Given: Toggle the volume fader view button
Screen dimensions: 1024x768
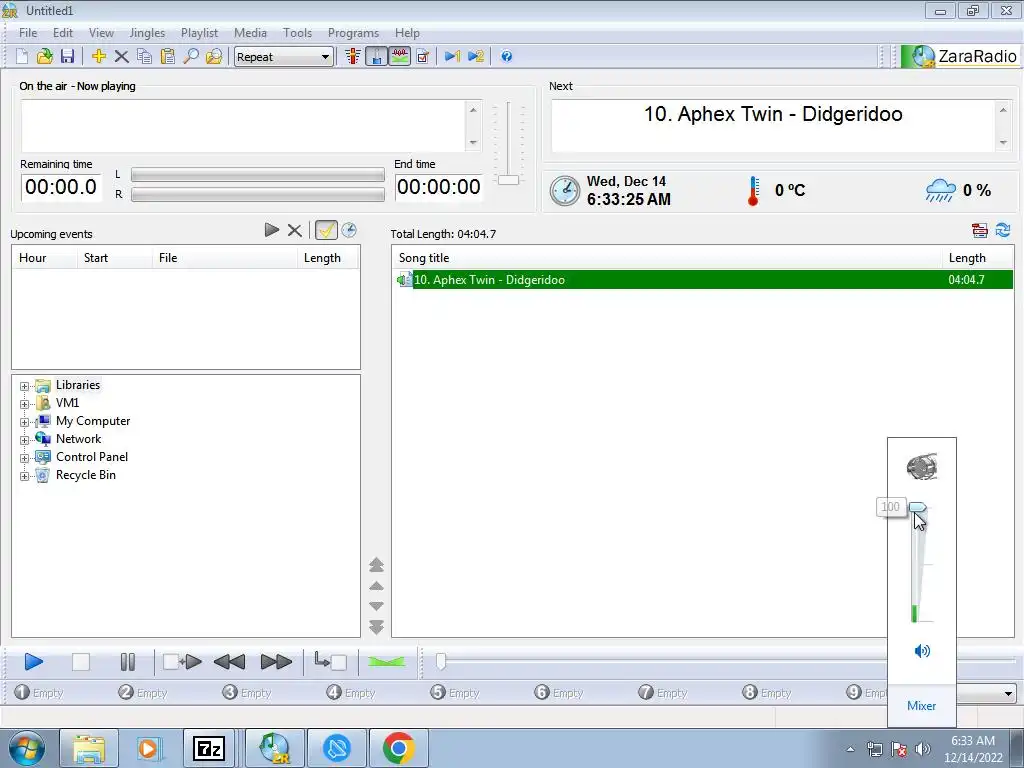Looking at the screenshot, I should [x=376, y=57].
